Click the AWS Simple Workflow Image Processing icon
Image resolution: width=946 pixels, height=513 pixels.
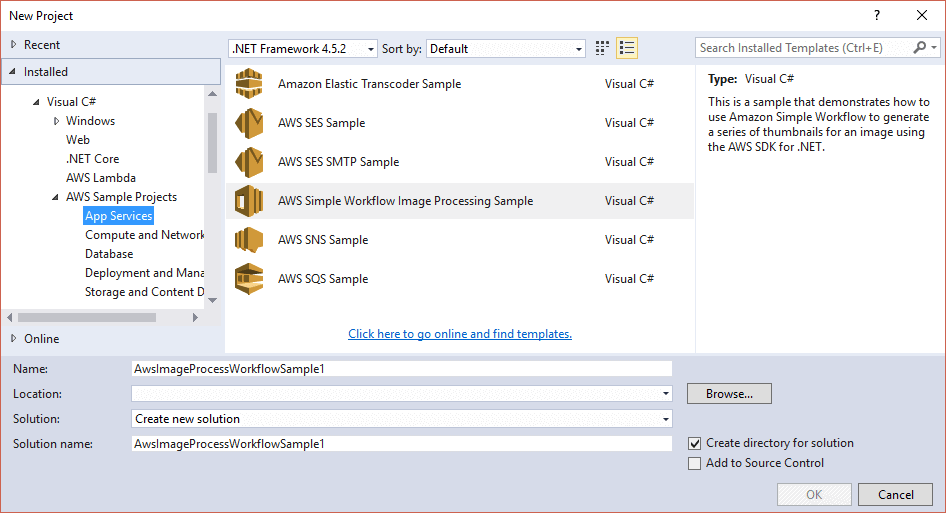pos(249,201)
